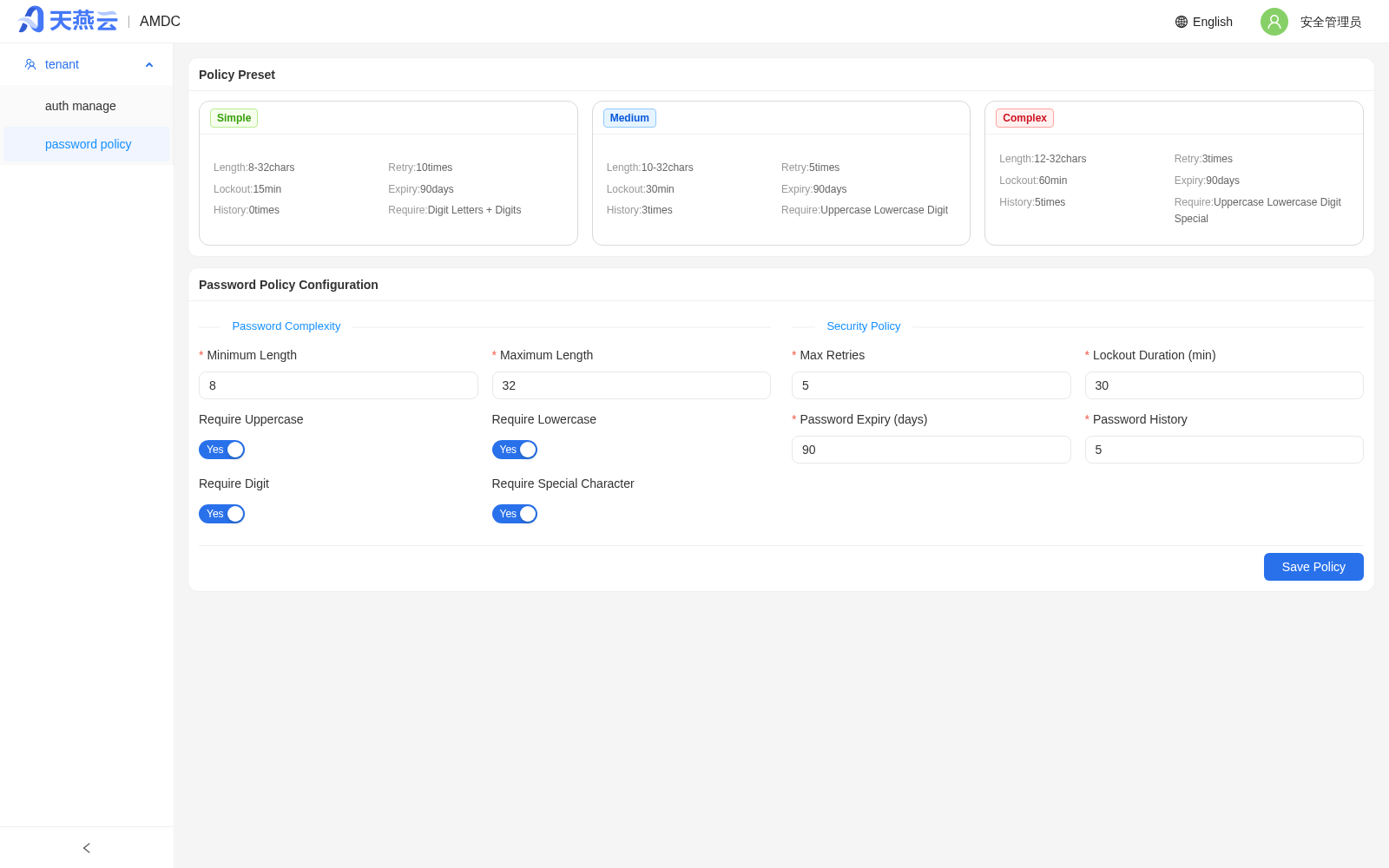Focus the Max Retries input field
This screenshot has width=1389, height=868.
(931, 385)
